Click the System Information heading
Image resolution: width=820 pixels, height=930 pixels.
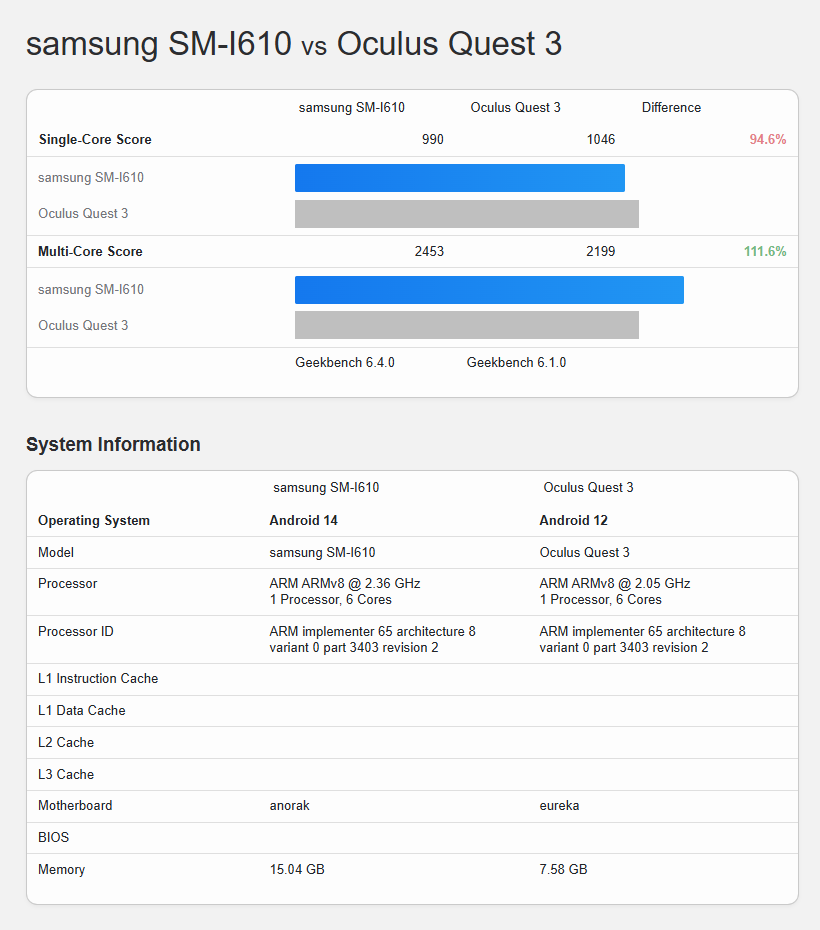(x=113, y=444)
